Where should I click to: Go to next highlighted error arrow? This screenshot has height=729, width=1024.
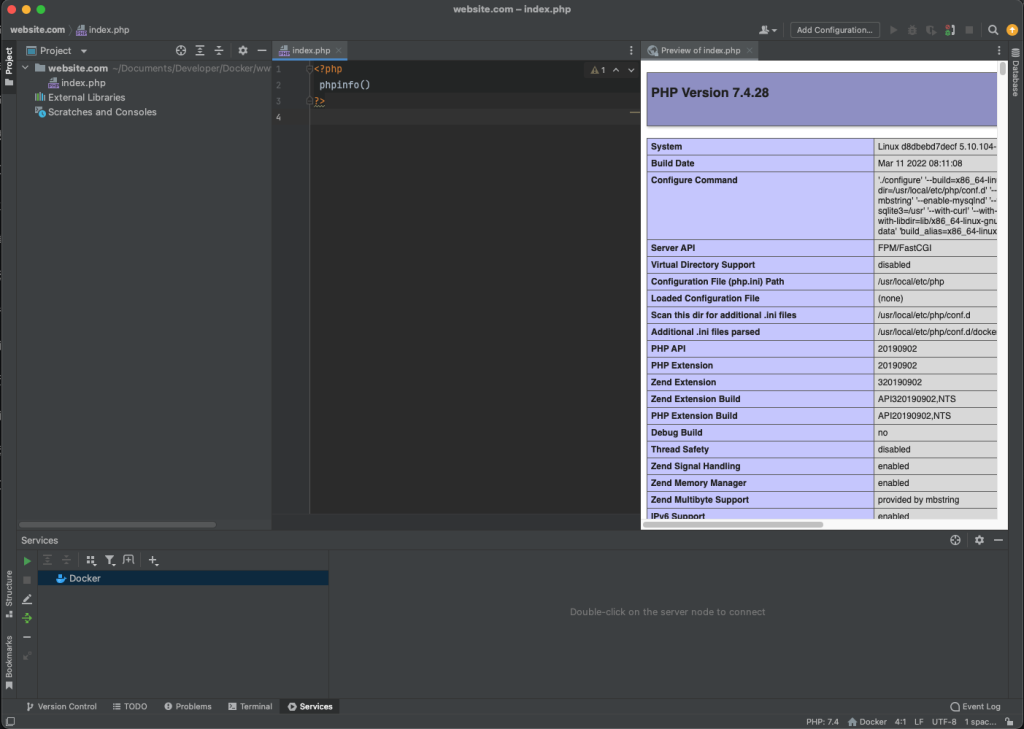click(x=631, y=70)
